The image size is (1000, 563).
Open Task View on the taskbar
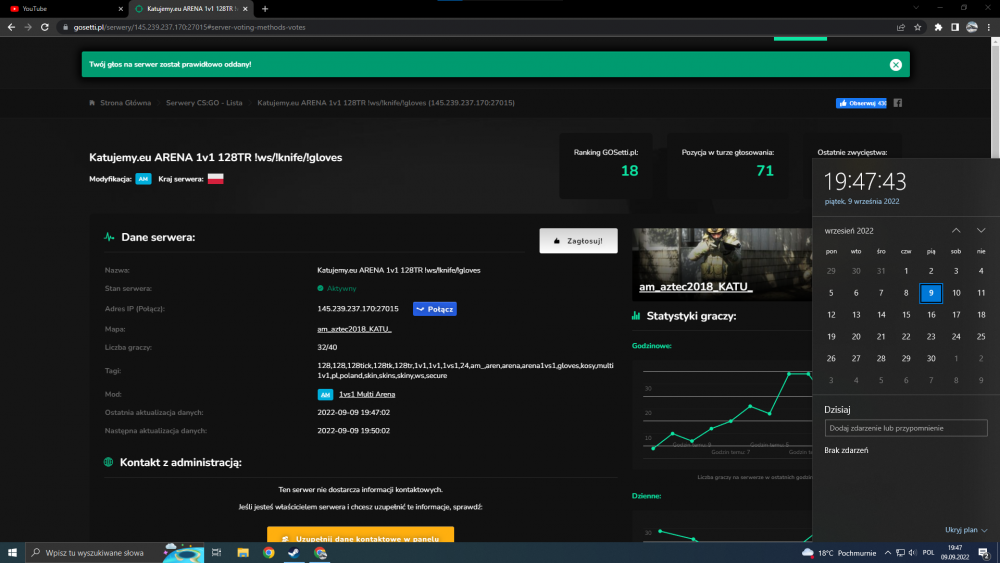[x=216, y=553]
